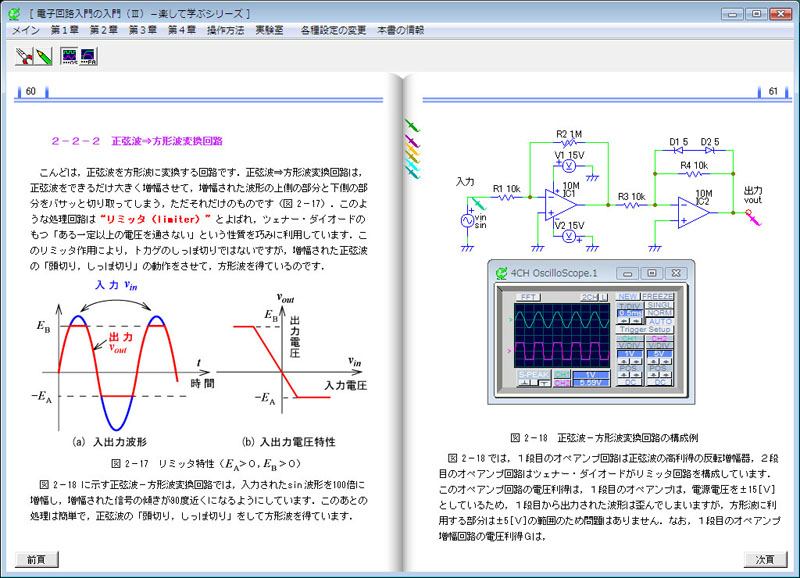The image size is (800, 578).
Task: Open the oscilloscope instrument toolbar icon
Action: pyautogui.click(x=69, y=56)
